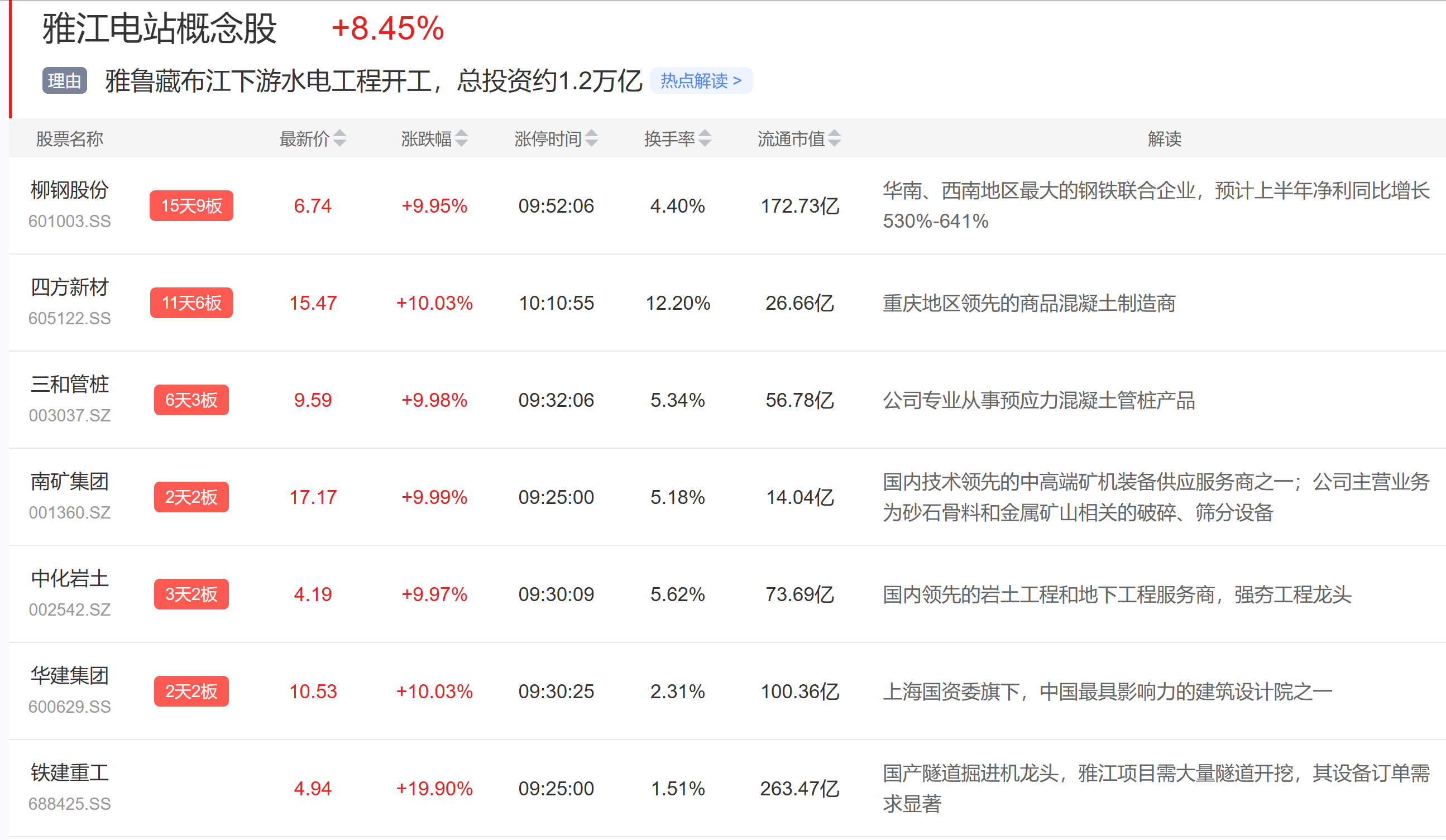
Task: Sort by 涨跌幅 arrow icon
Action: 461,138
